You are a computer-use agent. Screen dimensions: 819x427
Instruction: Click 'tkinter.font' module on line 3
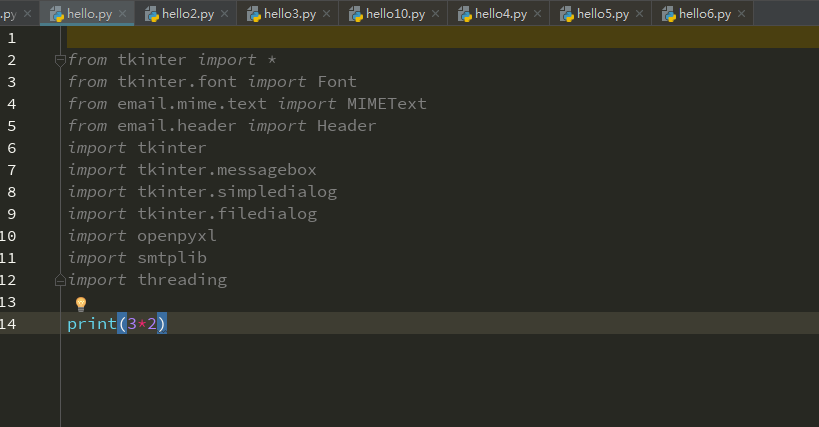pos(177,82)
